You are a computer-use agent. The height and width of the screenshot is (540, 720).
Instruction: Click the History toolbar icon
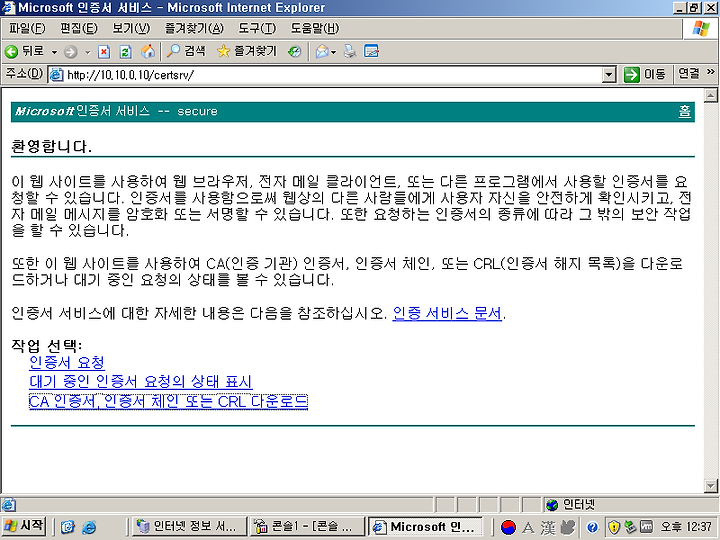tap(294, 51)
